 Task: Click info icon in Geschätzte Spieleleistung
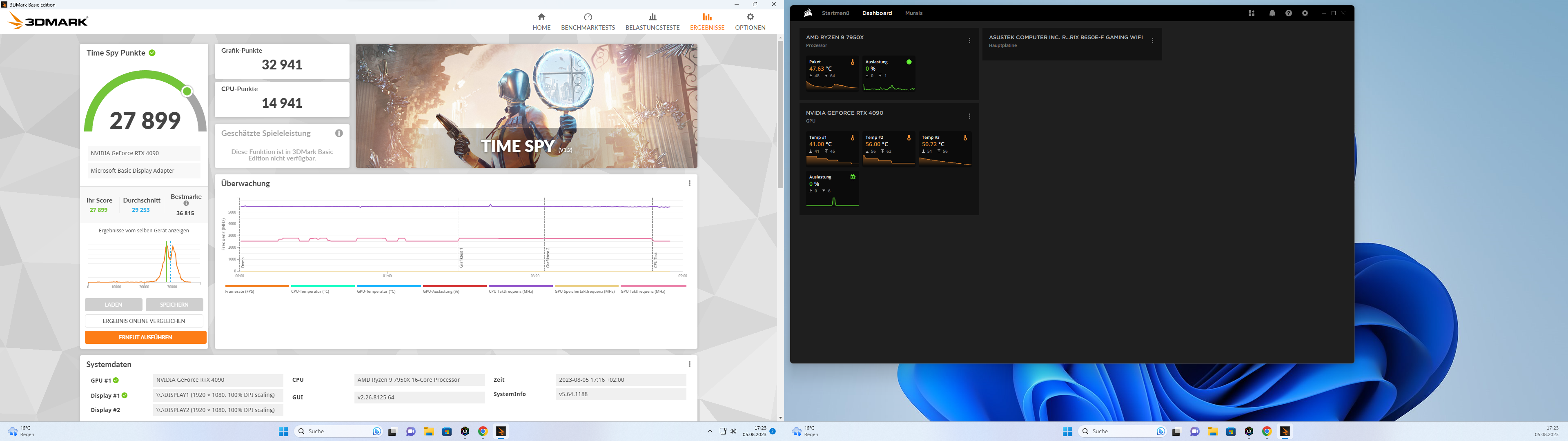339,134
